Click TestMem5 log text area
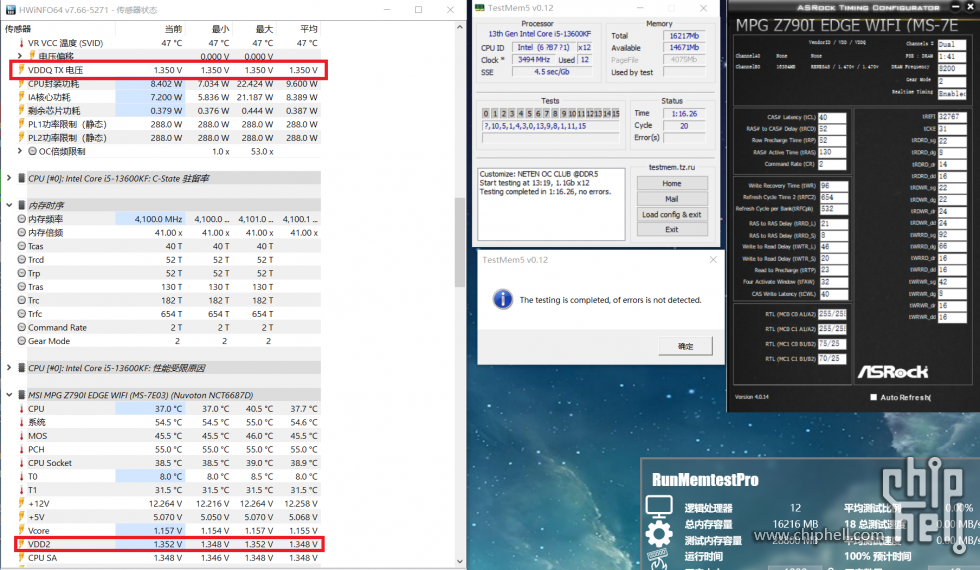 click(551, 204)
